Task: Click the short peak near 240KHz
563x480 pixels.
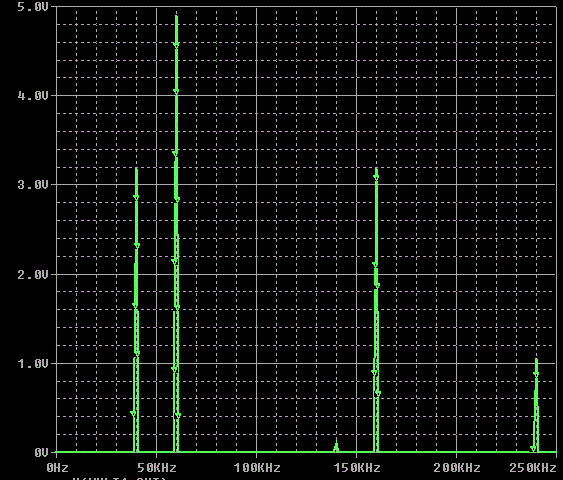Action: click(x=535, y=405)
